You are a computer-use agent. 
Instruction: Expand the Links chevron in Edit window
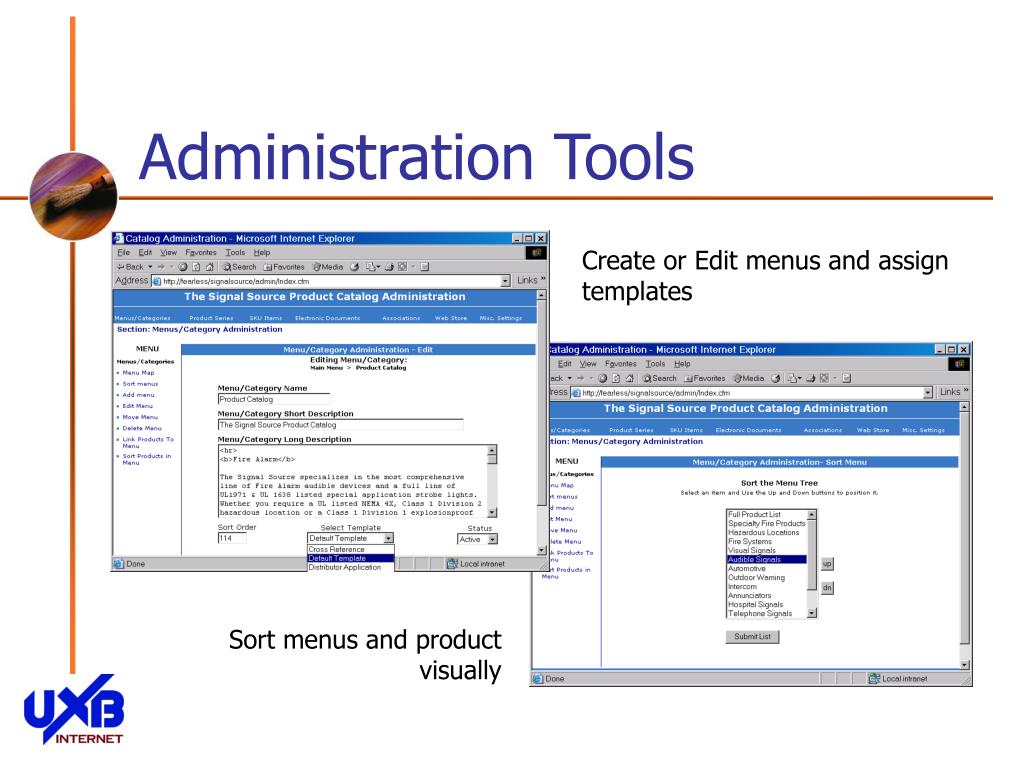pyautogui.click(x=543, y=280)
